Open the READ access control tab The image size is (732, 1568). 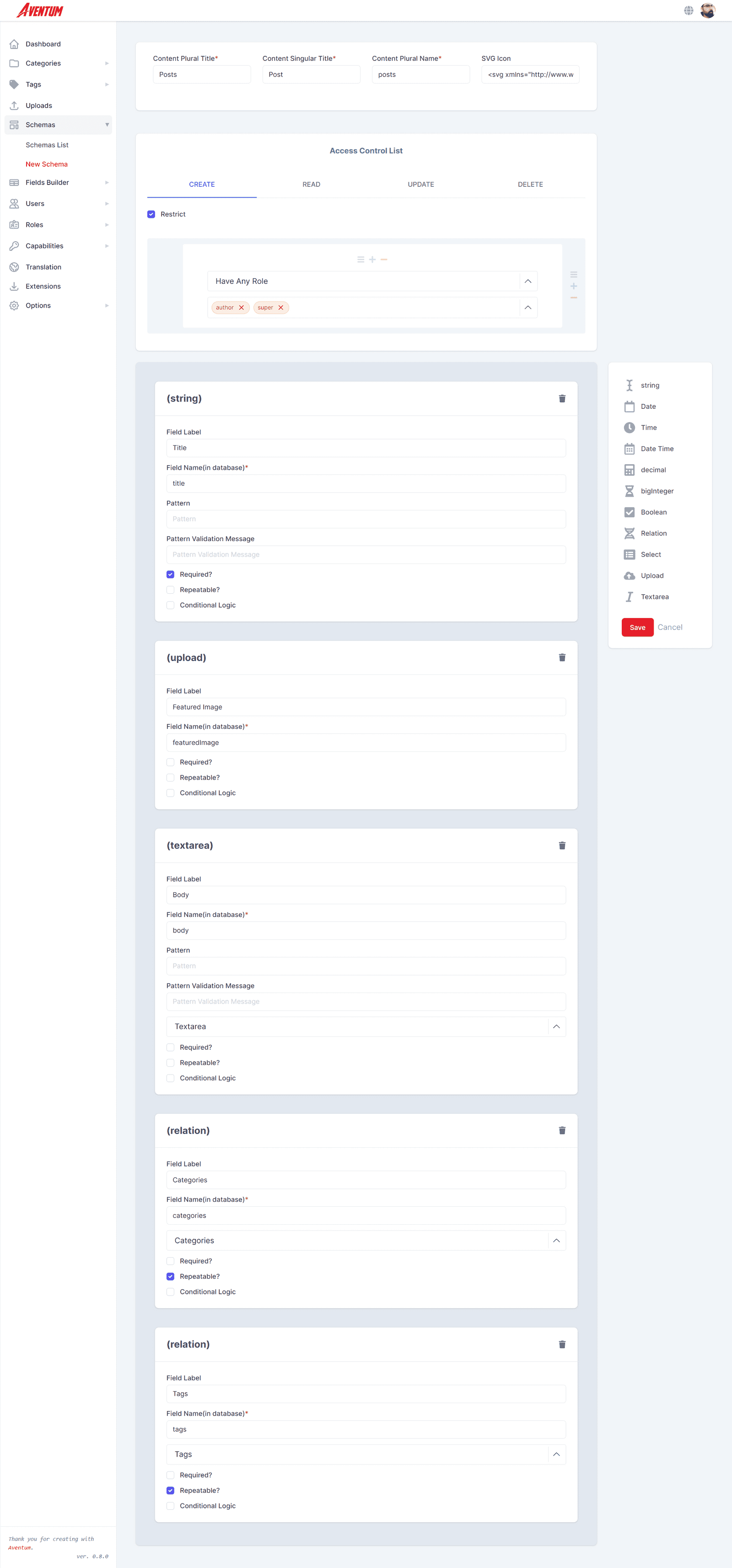(311, 184)
